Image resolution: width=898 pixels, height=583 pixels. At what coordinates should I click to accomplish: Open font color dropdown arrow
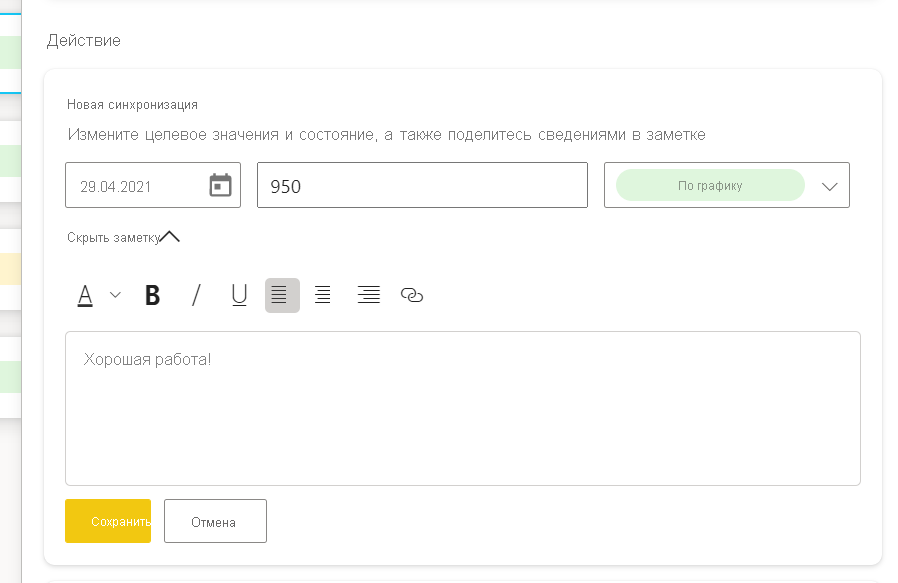[115, 295]
